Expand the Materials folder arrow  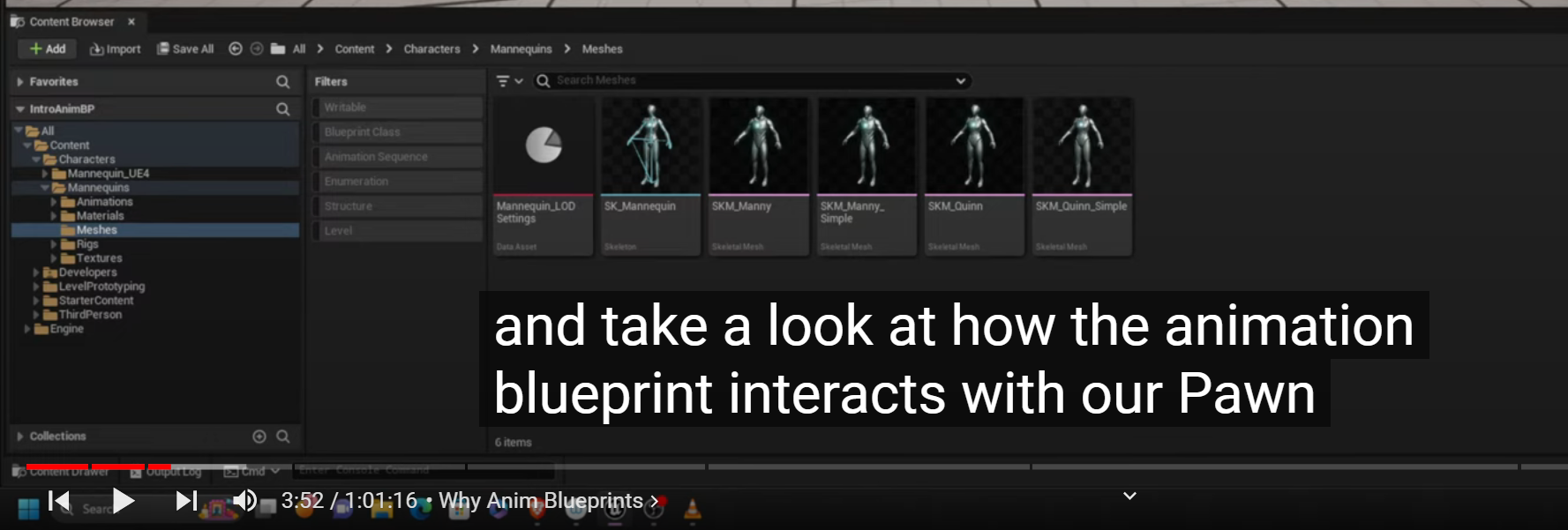coord(54,216)
